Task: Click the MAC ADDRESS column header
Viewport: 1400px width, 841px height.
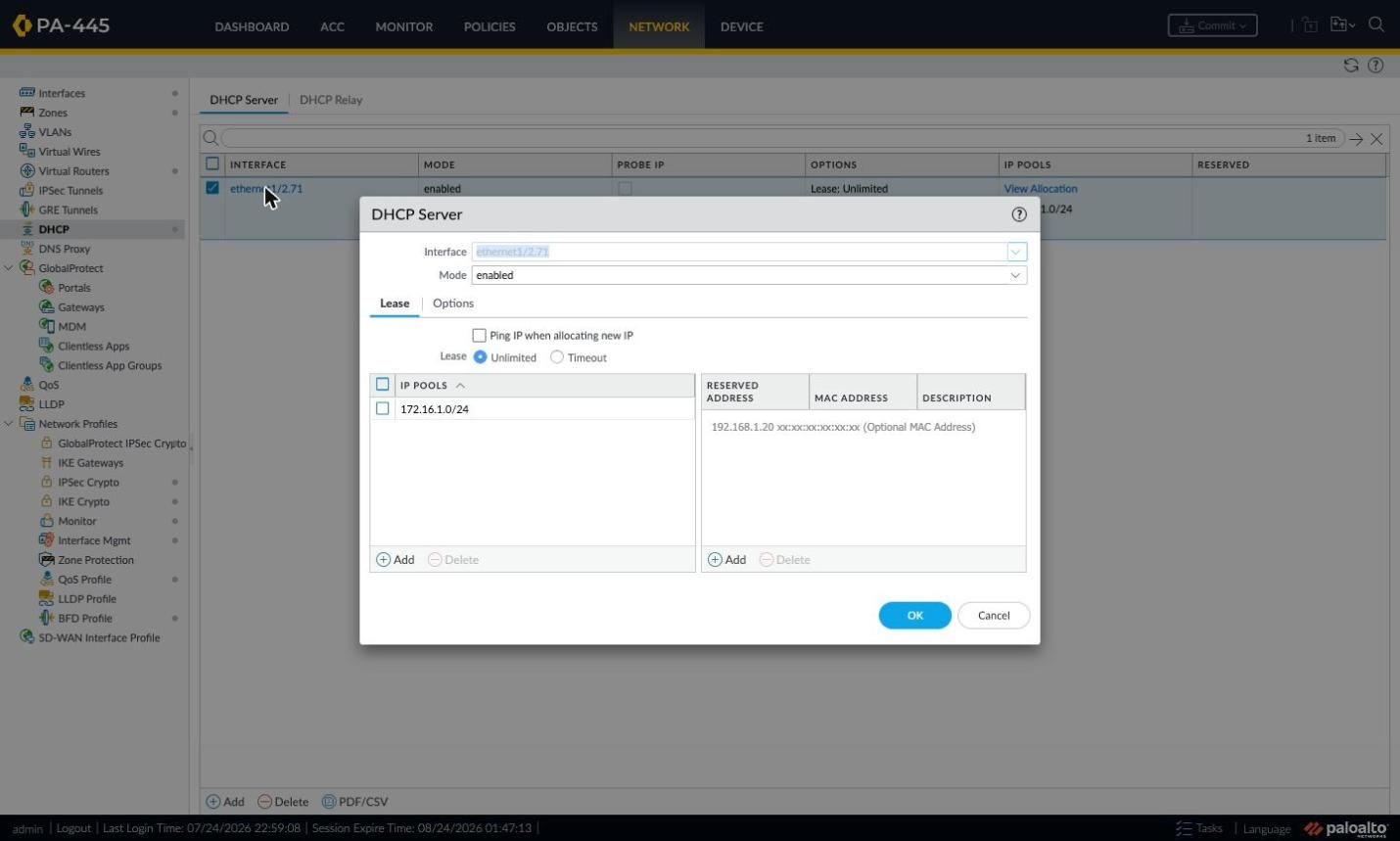Action: pyautogui.click(x=863, y=392)
